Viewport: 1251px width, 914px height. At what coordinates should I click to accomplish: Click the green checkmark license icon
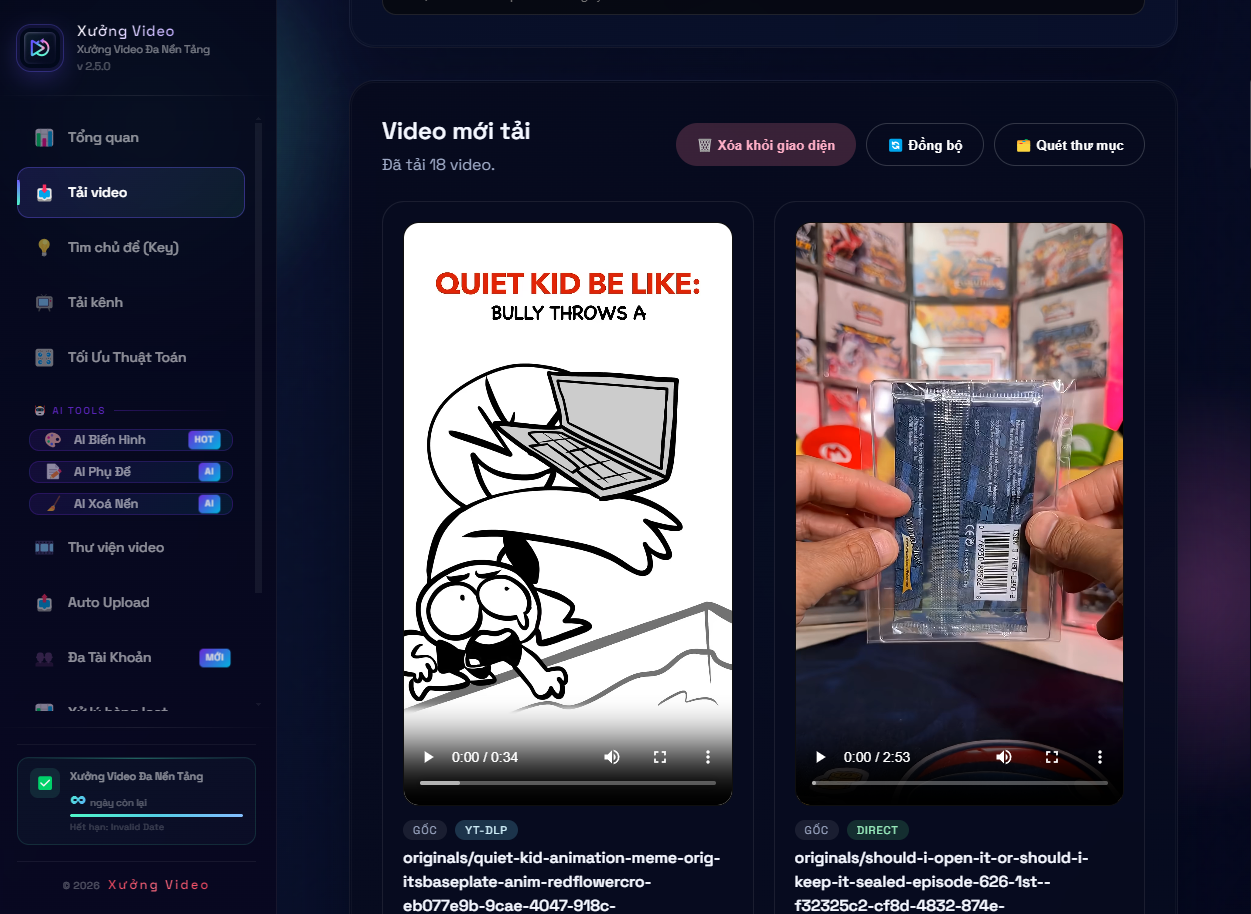(x=45, y=783)
